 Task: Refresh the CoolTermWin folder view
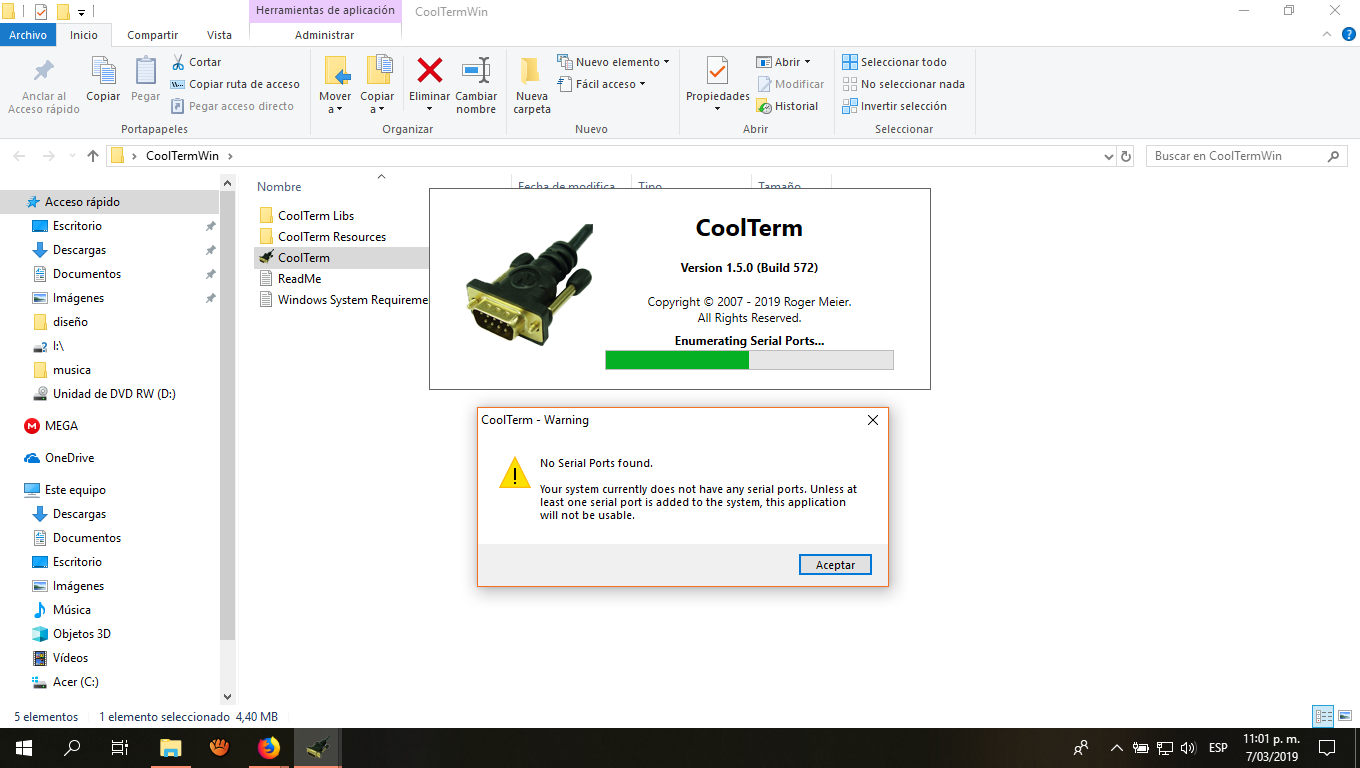pyautogui.click(x=1126, y=157)
